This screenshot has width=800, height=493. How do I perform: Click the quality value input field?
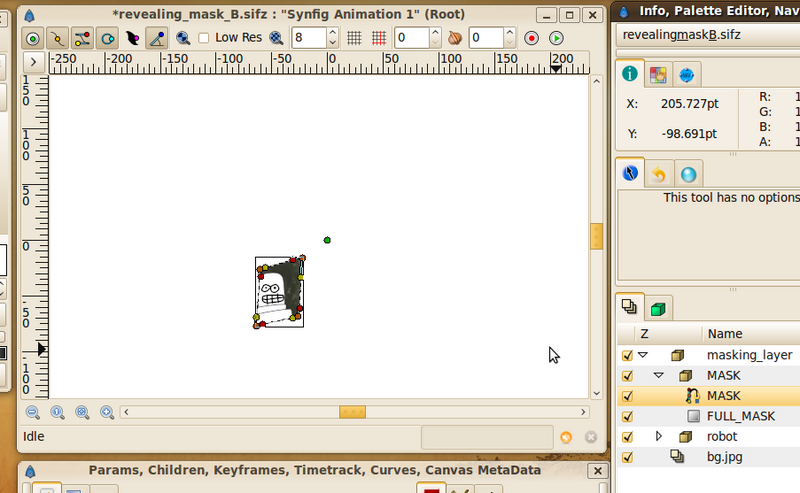(309, 38)
